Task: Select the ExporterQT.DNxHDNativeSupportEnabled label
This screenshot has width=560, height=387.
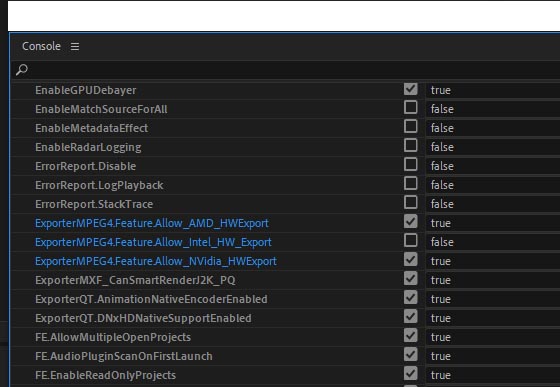Action: 144,318
